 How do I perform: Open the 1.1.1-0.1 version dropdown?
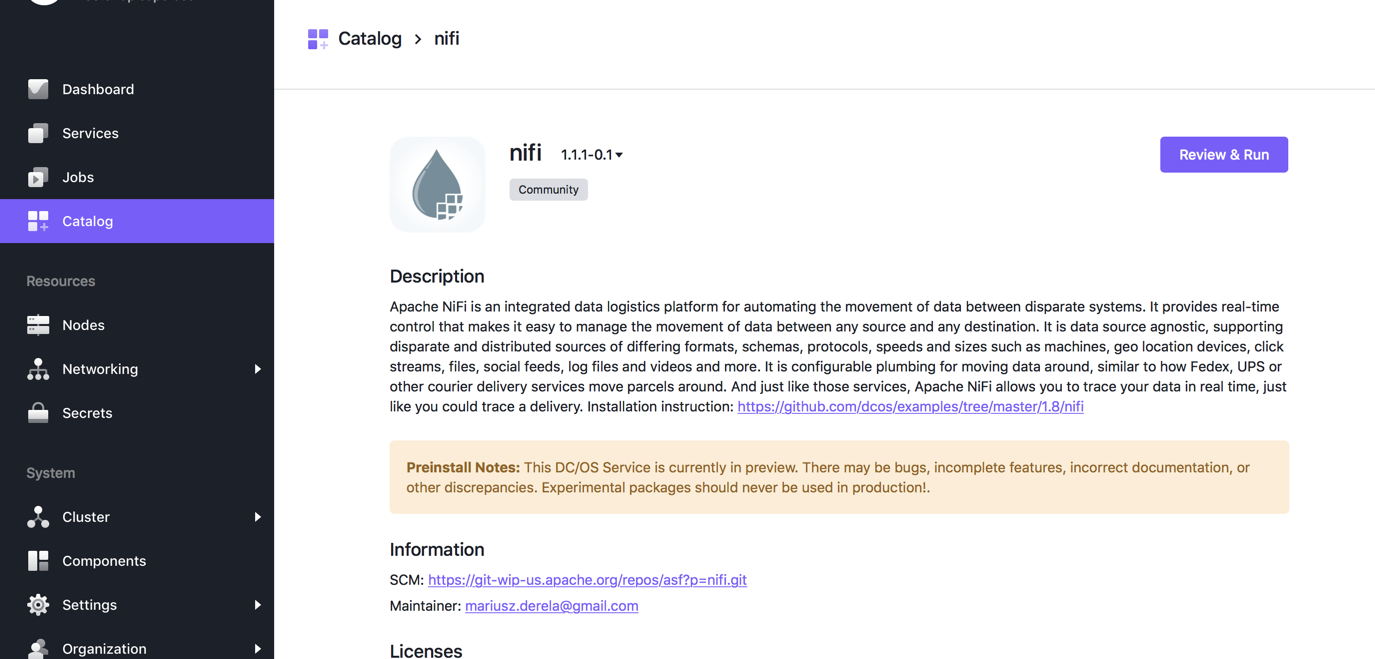(x=592, y=155)
